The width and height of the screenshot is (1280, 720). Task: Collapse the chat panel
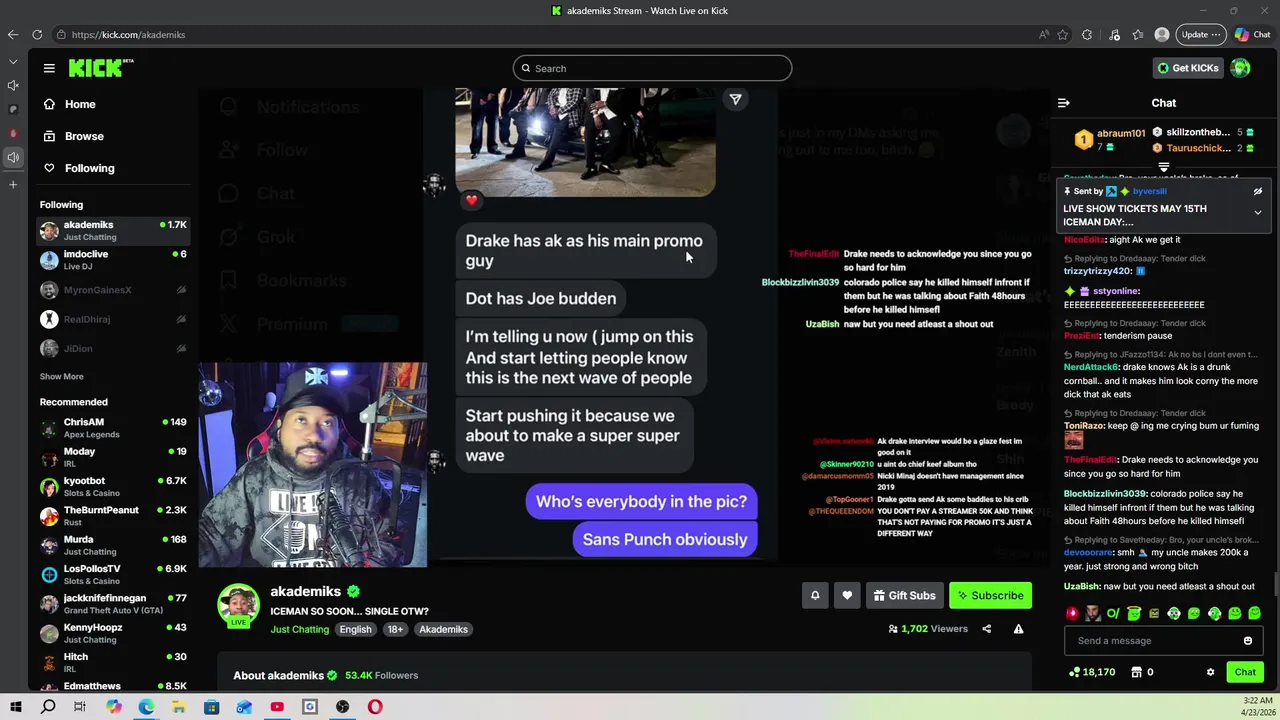[x=1064, y=103]
